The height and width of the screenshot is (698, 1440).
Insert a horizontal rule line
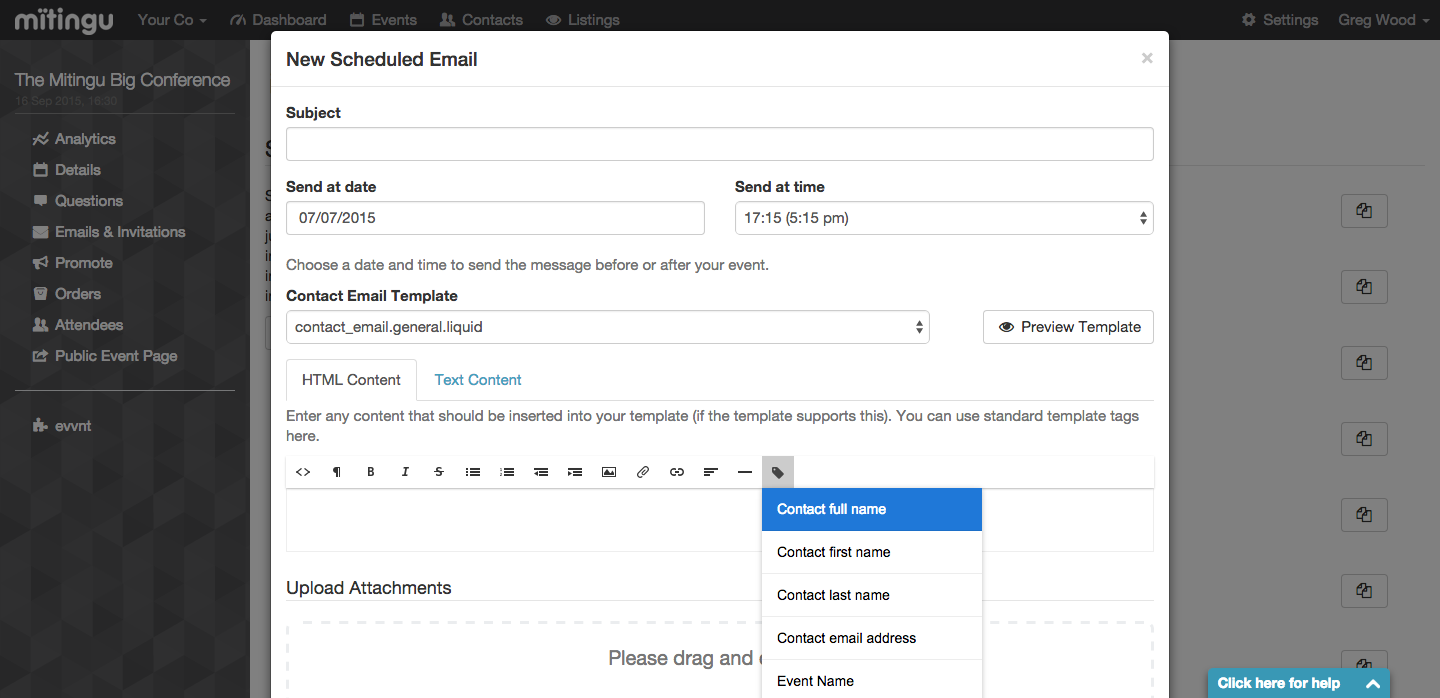(745, 472)
